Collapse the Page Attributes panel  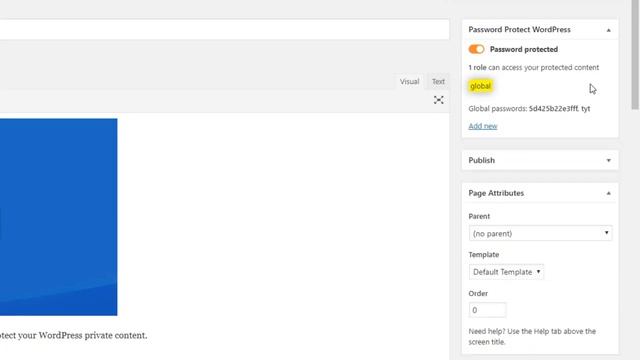(609, 193)
